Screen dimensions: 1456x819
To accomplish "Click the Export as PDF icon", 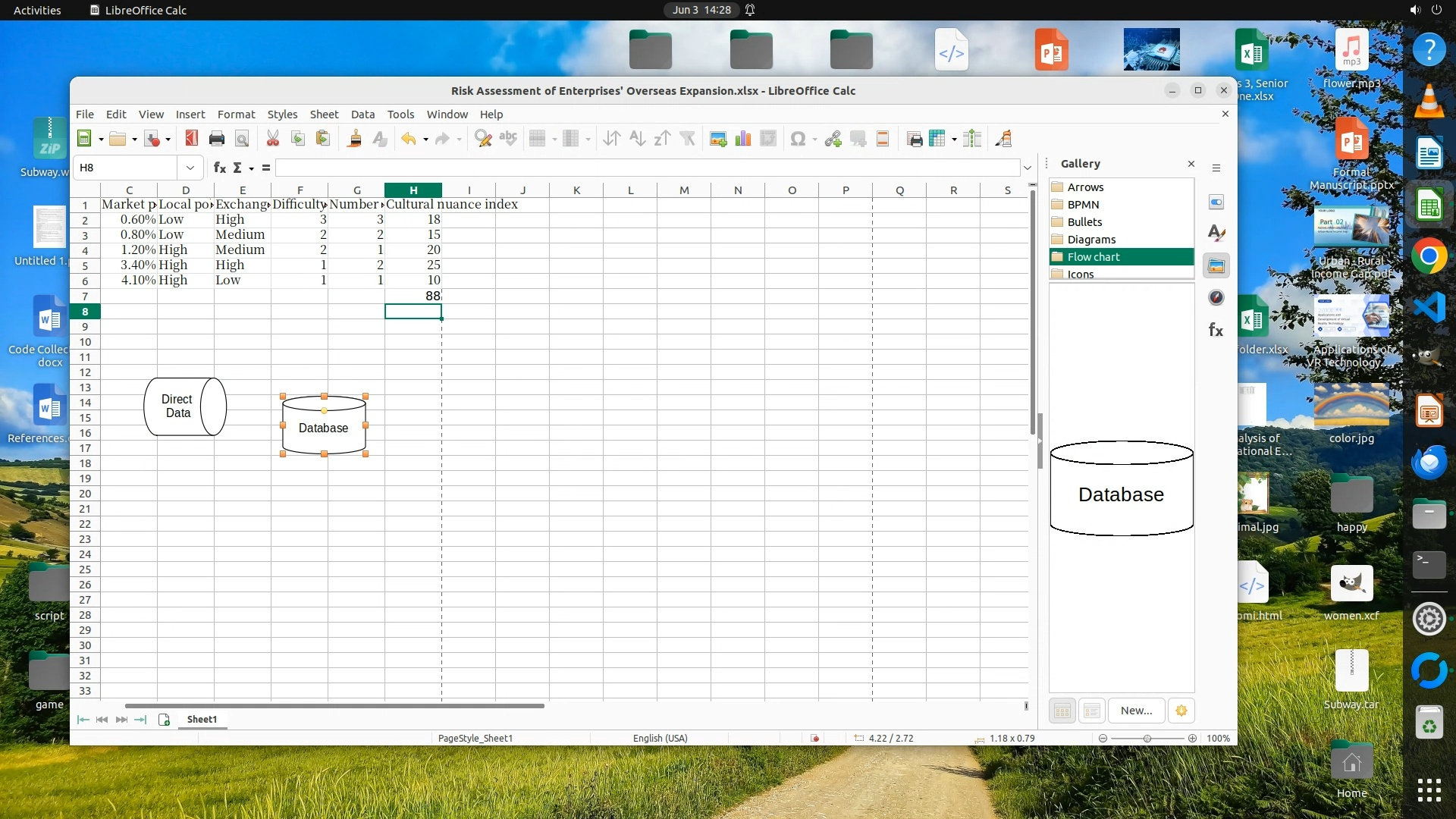I will click(x=191, y=139).
